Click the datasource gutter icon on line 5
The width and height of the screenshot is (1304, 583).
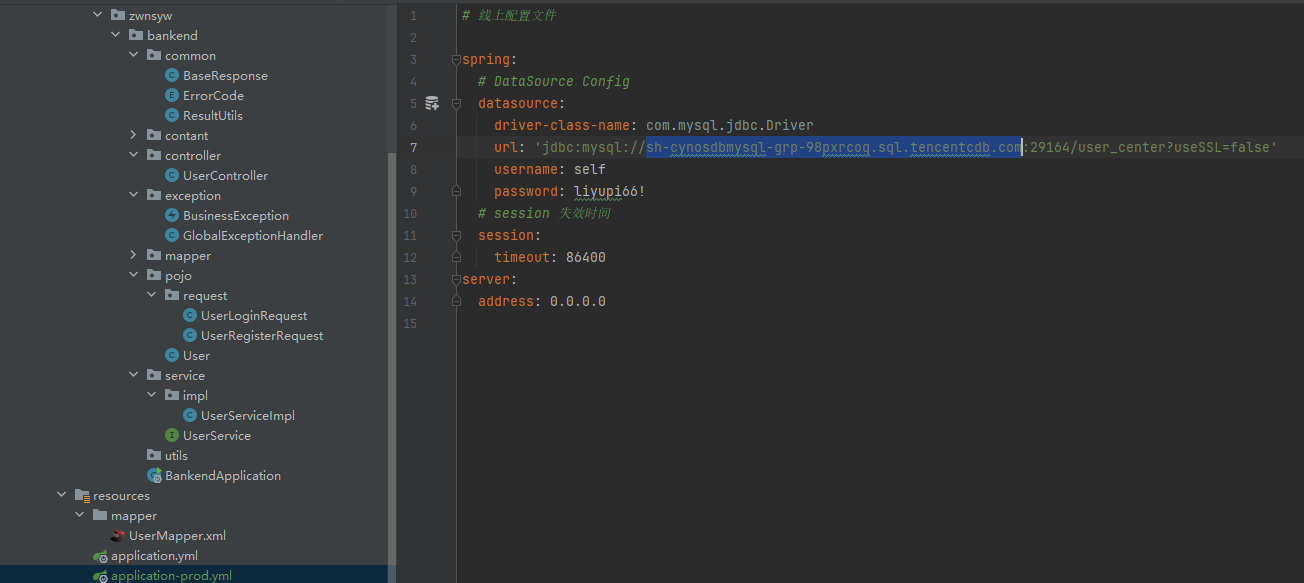432,103
